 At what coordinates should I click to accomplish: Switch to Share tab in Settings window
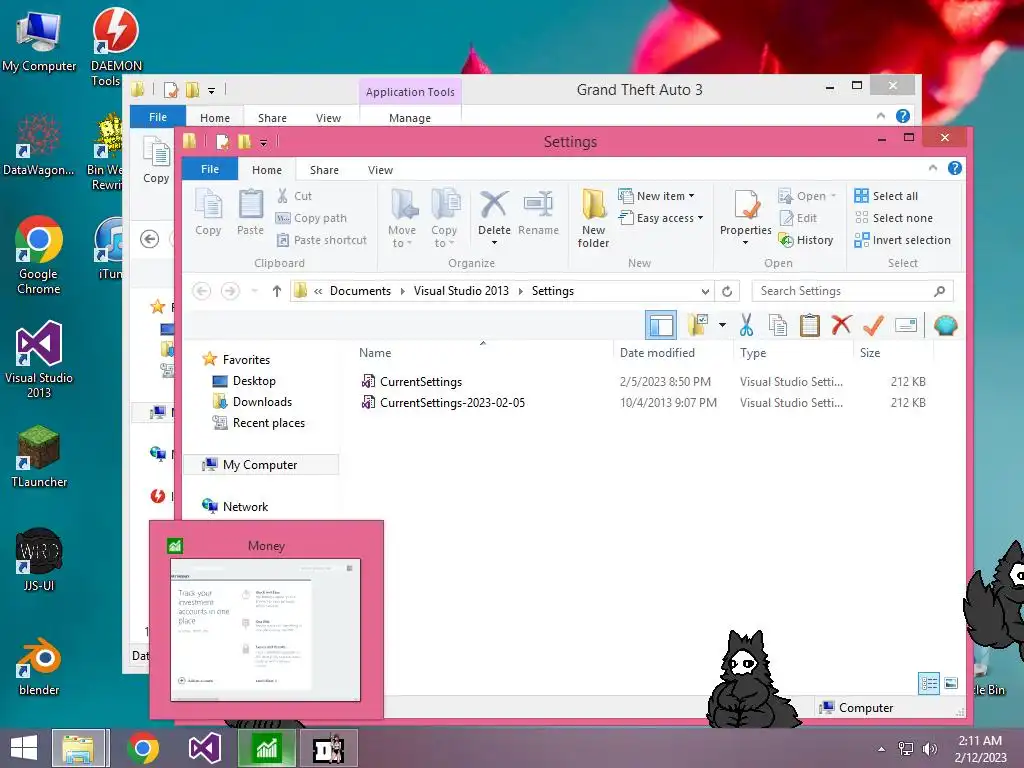[324, 170]
